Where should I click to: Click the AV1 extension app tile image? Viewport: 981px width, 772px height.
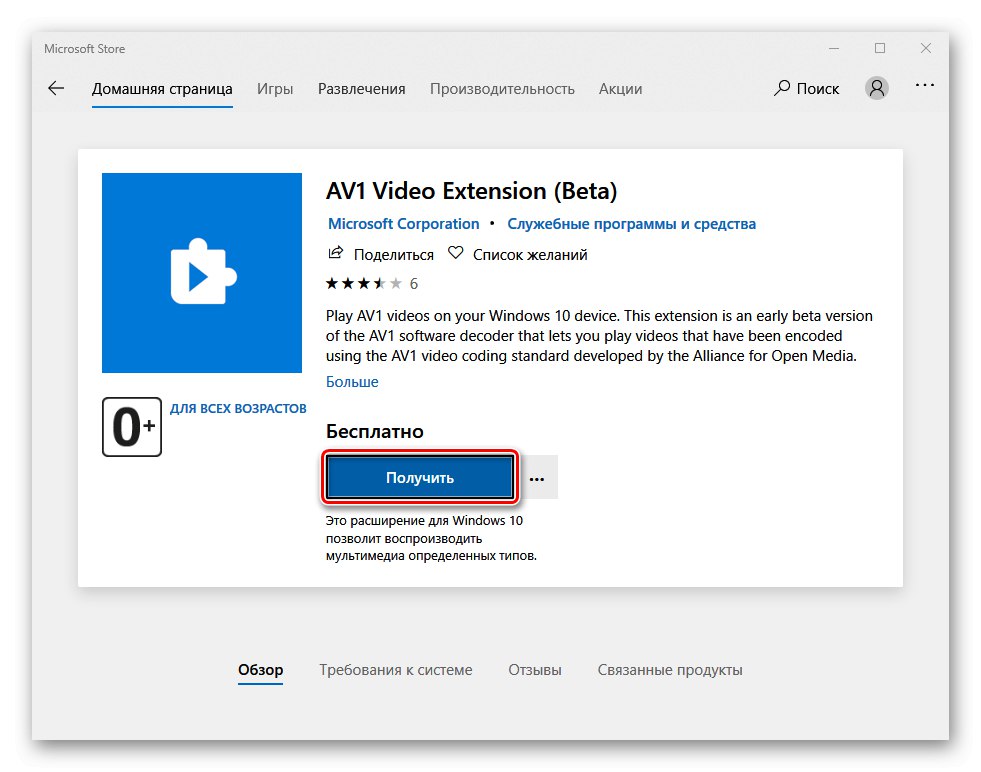click(x=202, y=273)
